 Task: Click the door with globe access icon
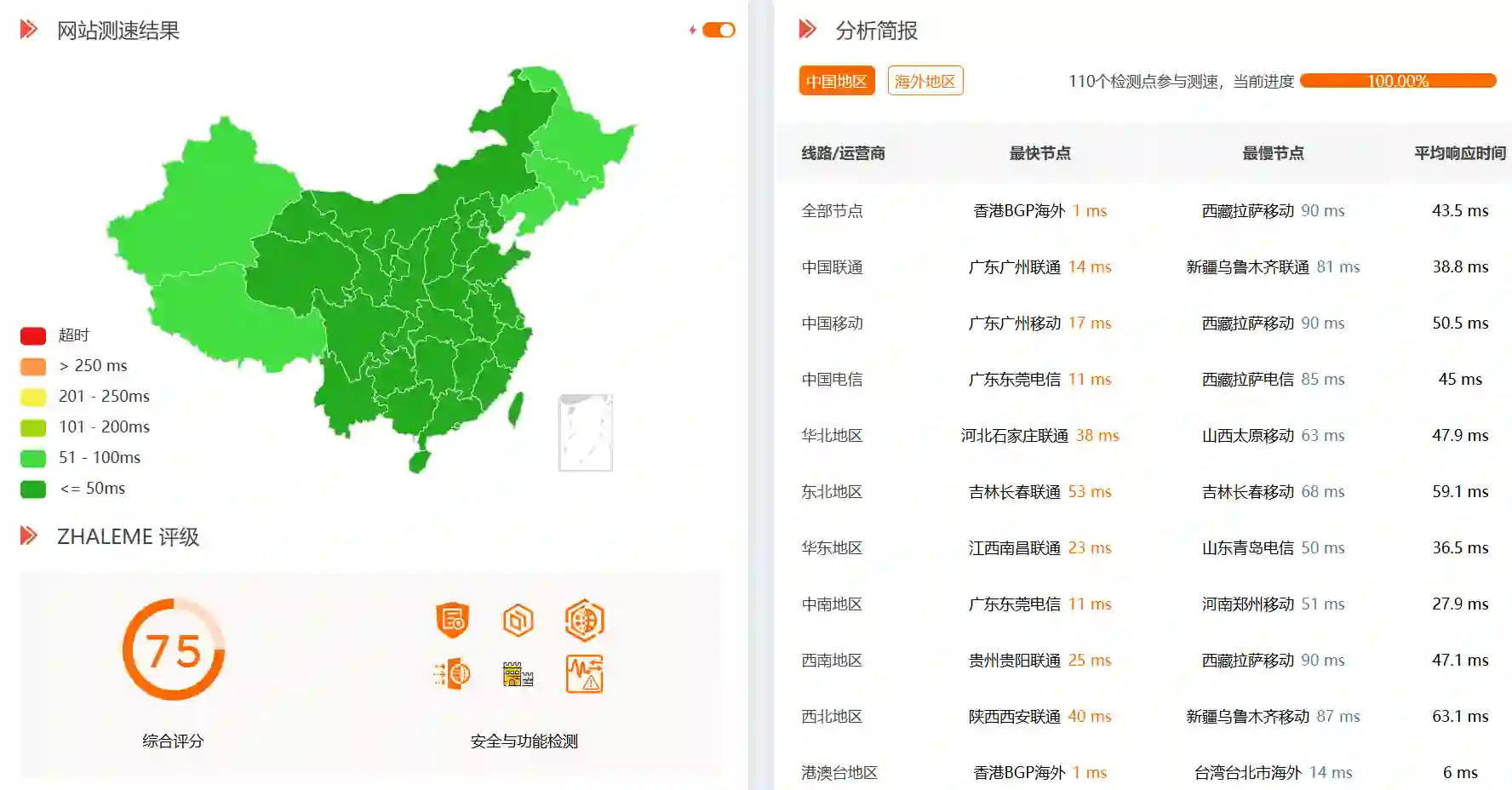click(x=451, y=673)
